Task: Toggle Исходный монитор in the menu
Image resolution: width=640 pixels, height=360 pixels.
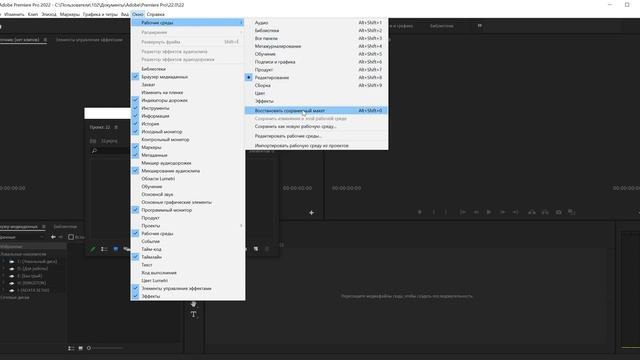Action: (x=188, y=131)
